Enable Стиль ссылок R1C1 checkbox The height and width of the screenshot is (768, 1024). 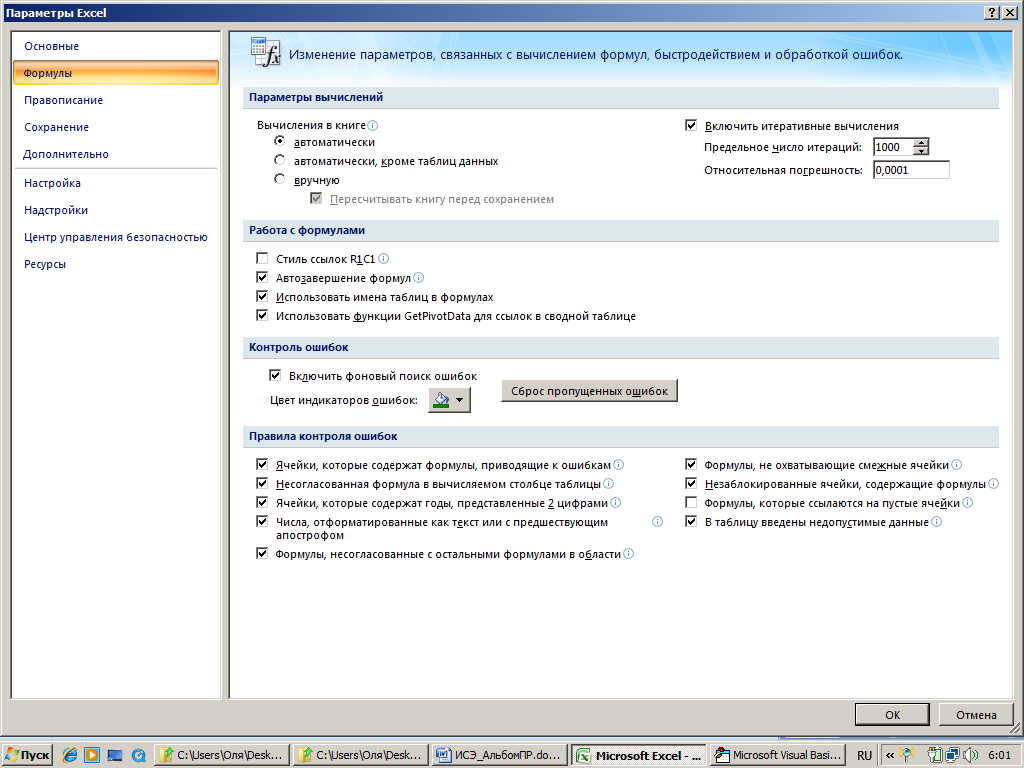[x=262, y=259]
